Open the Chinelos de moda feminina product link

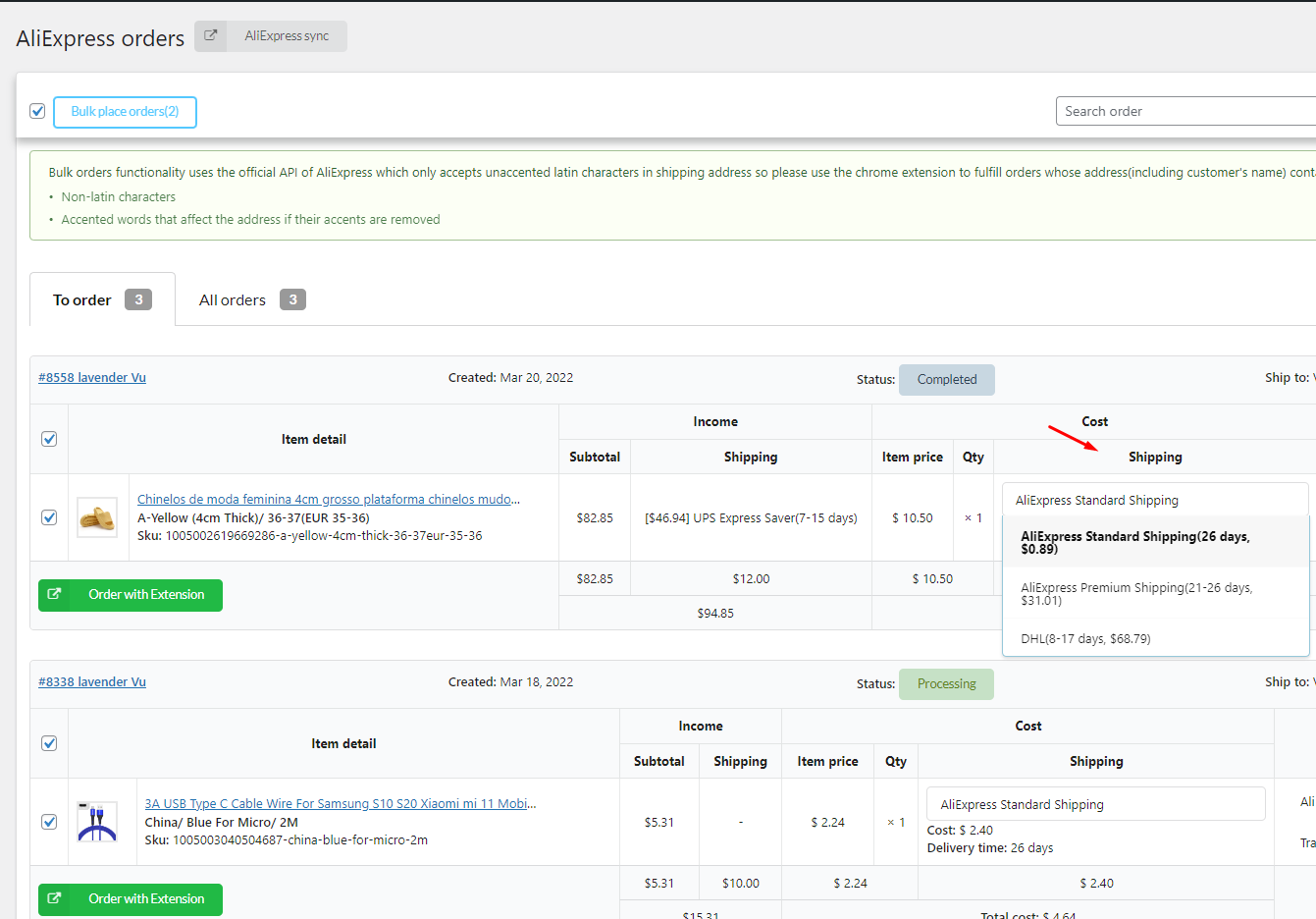tap(329, 500)
